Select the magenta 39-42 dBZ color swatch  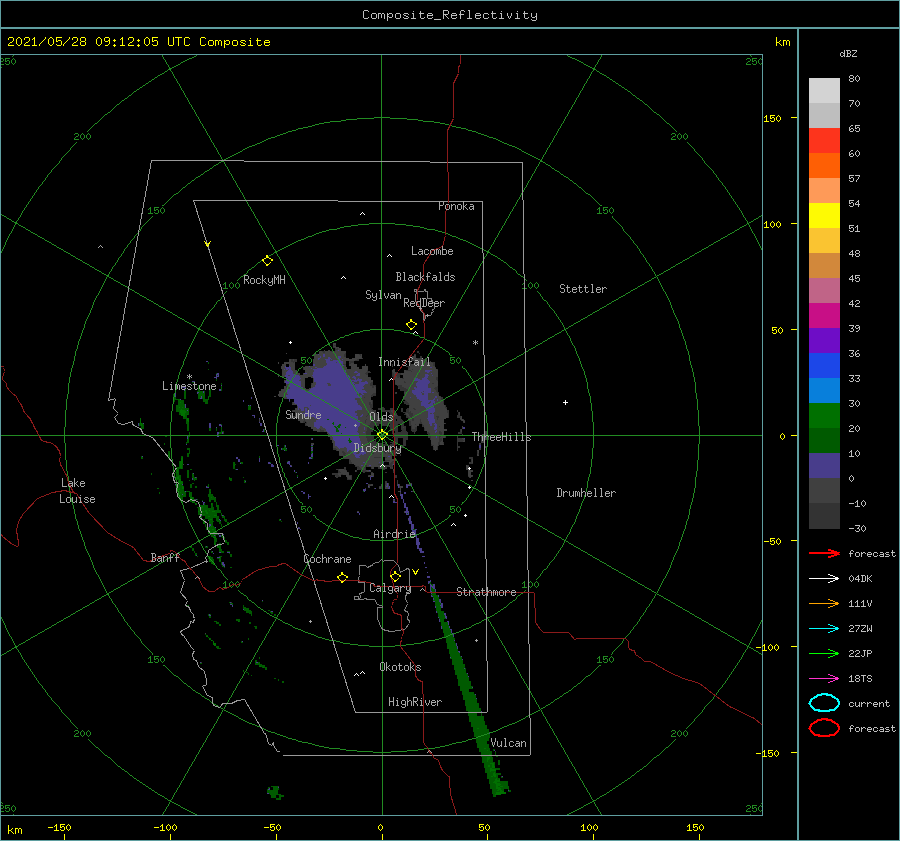(824, 316)
